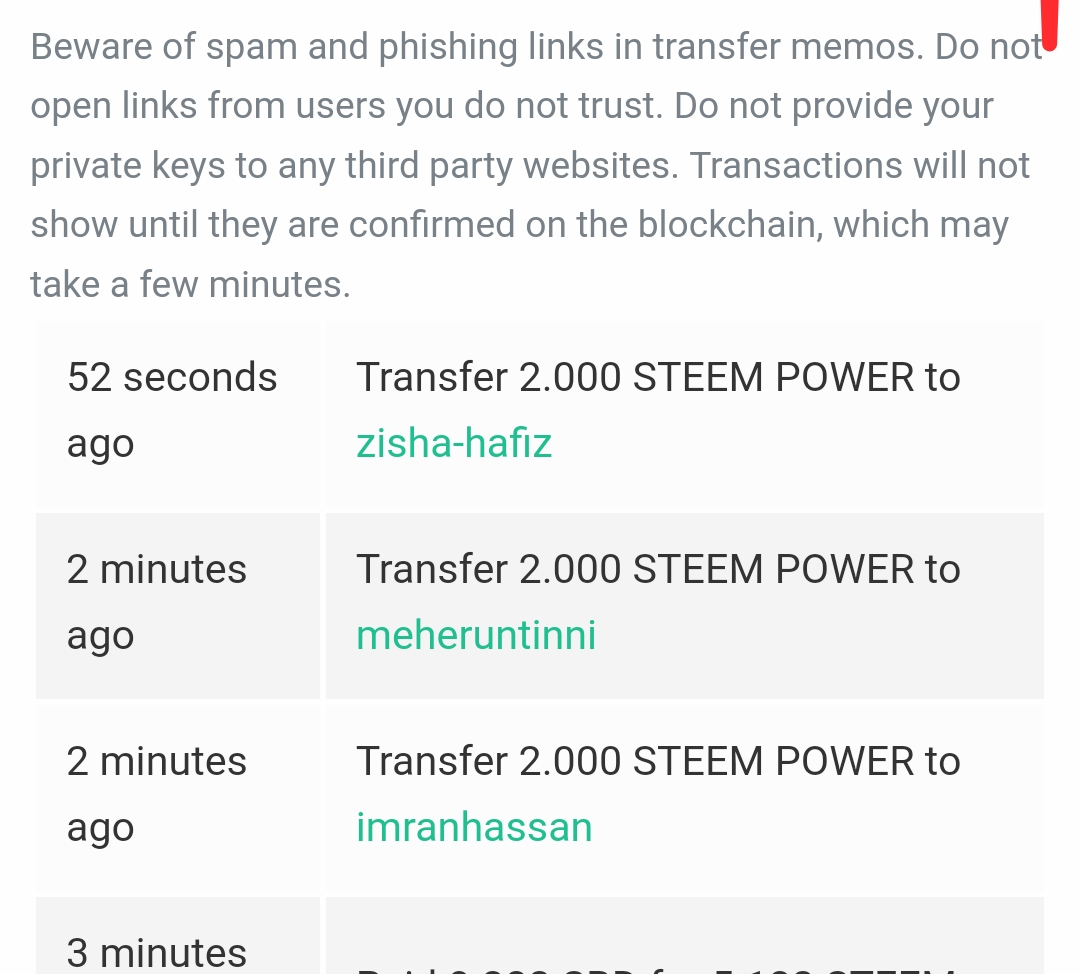Viewport: 1080px width, 974px height.
Task: Click transfer description above imranhassan
Action: coord(658,762)
